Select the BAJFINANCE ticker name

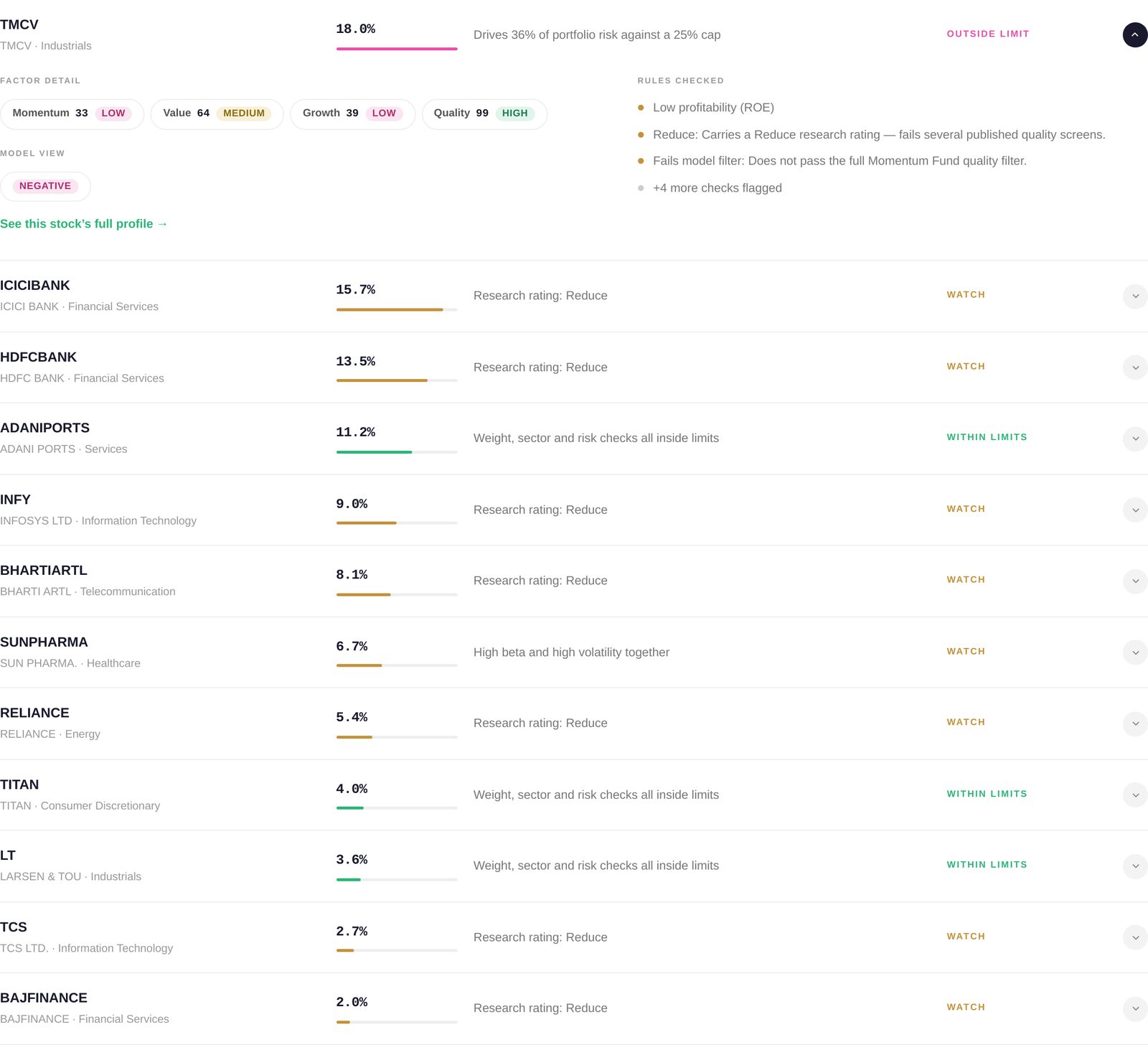pos(44,998)
